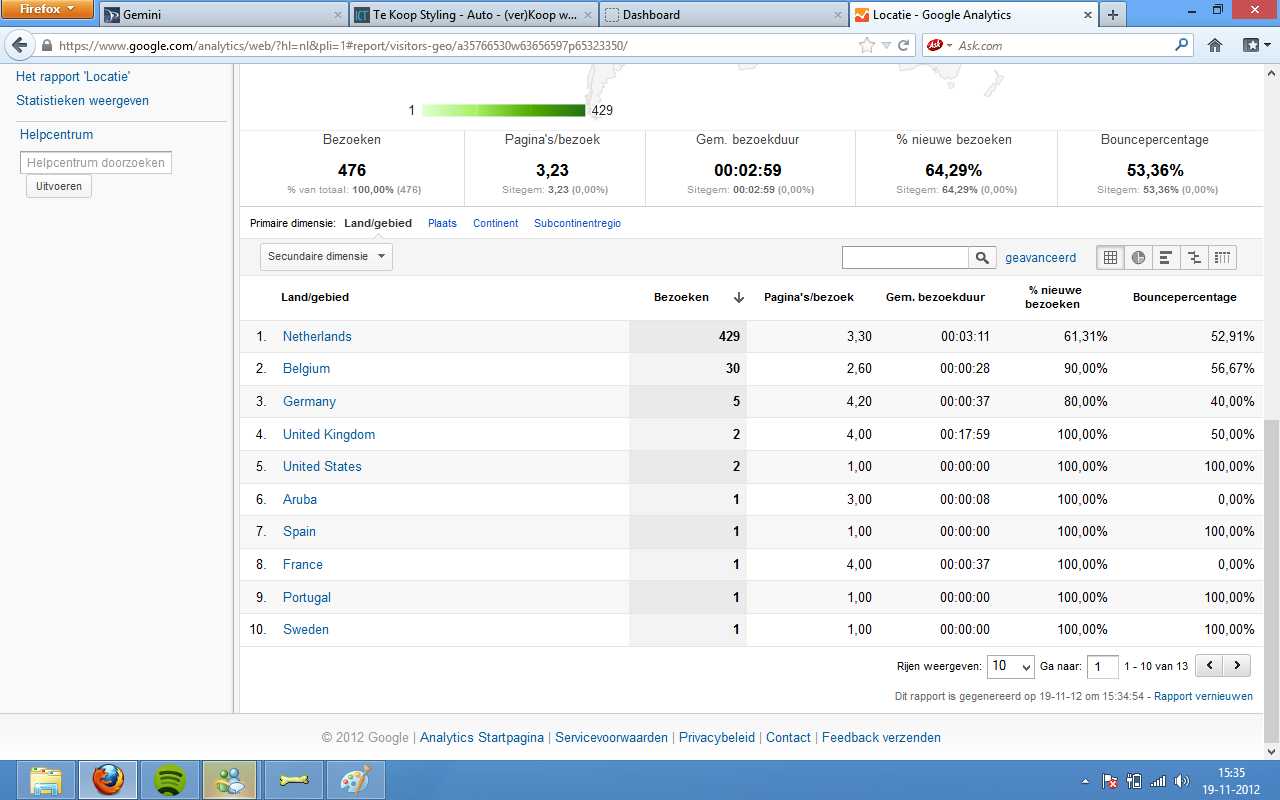1280x800 pixels.
Task: Select the Plaats primary dimension
Action: [442, 224]
